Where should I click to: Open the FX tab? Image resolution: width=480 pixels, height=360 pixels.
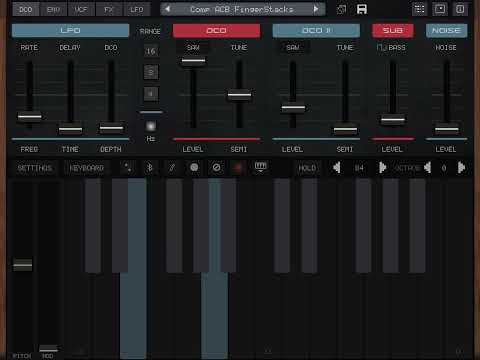[109, 10]
